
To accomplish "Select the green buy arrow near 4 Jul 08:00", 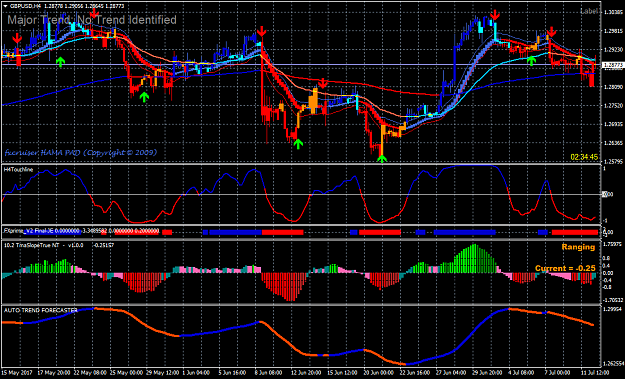I will (531, 61).
